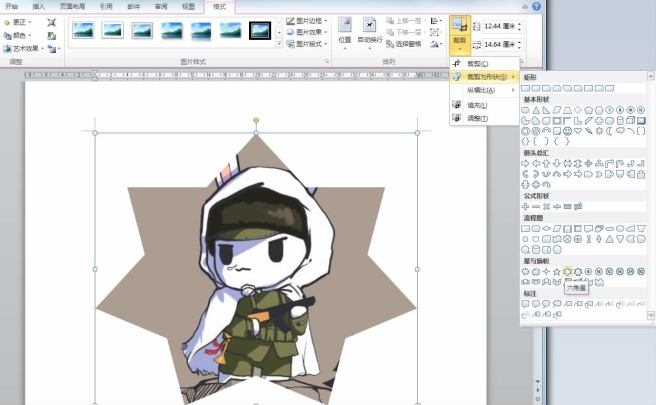Open the 插入 Insert tab
This screenshot has width=656, height=405.
38,6
